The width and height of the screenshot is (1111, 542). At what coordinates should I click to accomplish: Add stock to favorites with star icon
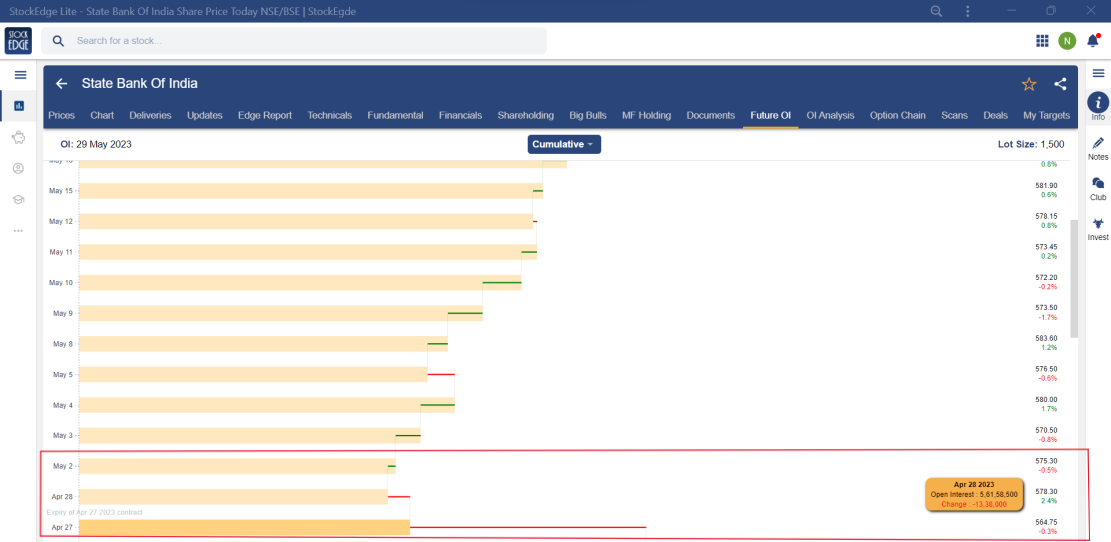[1029, 84]
